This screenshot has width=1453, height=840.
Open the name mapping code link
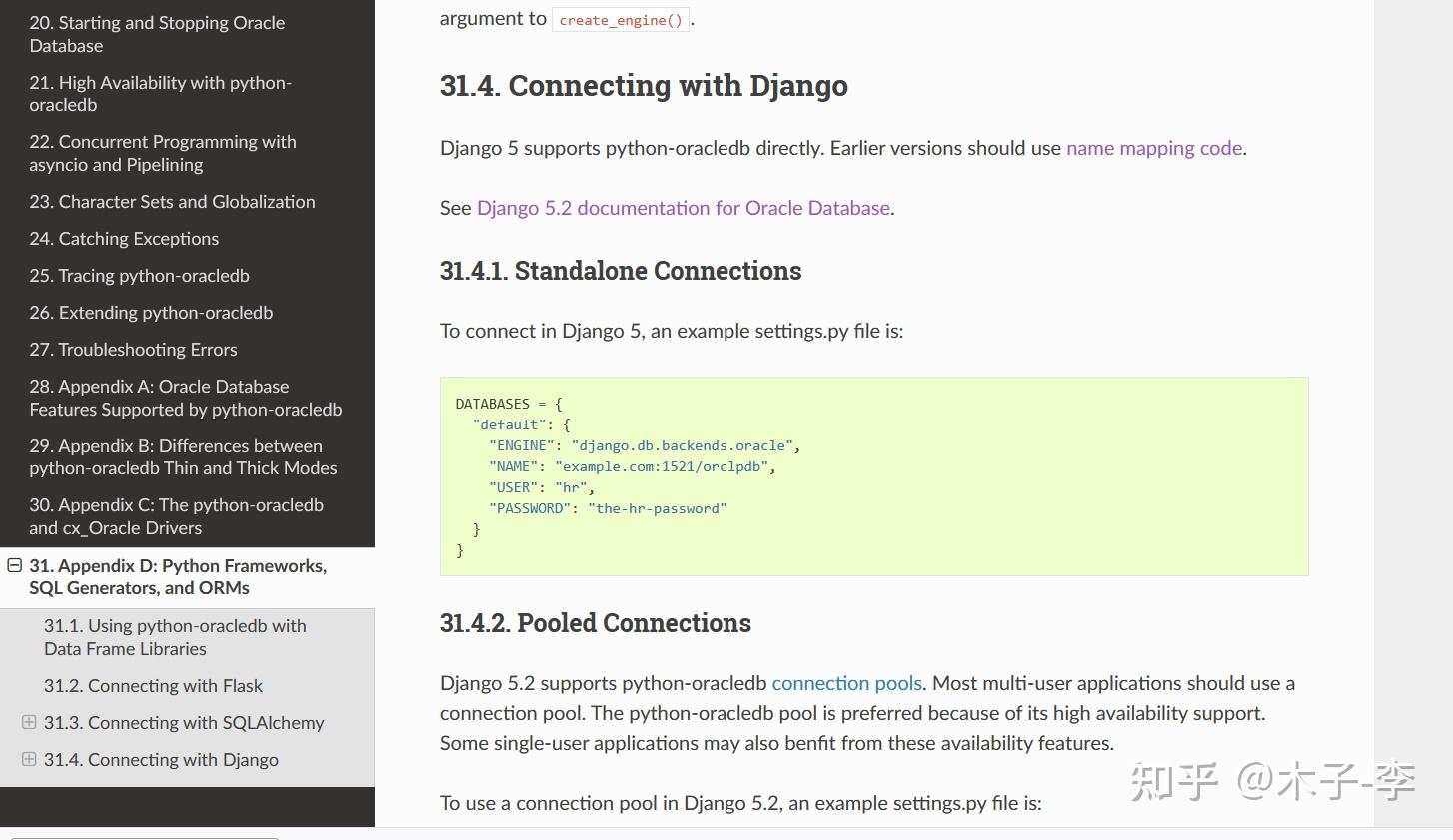coord(1153,148)
